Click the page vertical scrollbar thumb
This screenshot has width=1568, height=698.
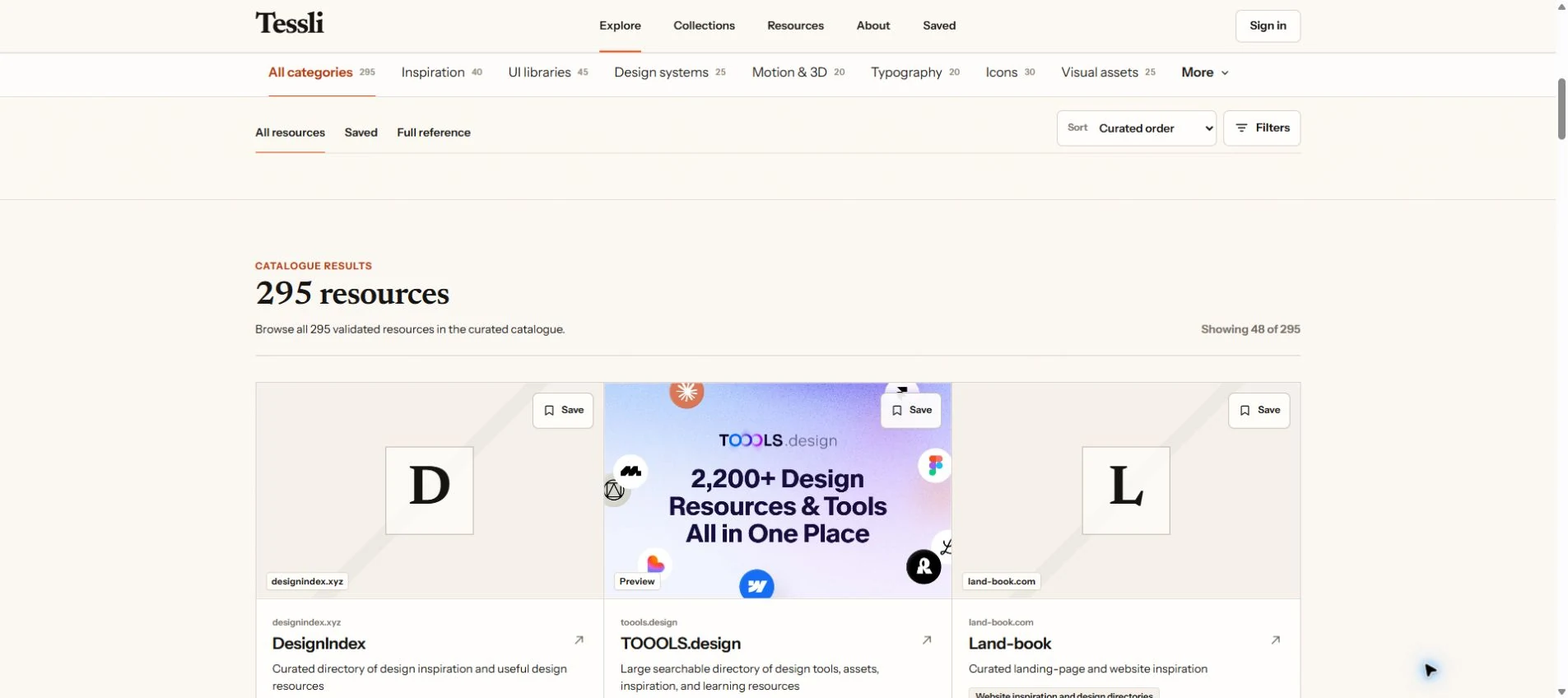1561,109
